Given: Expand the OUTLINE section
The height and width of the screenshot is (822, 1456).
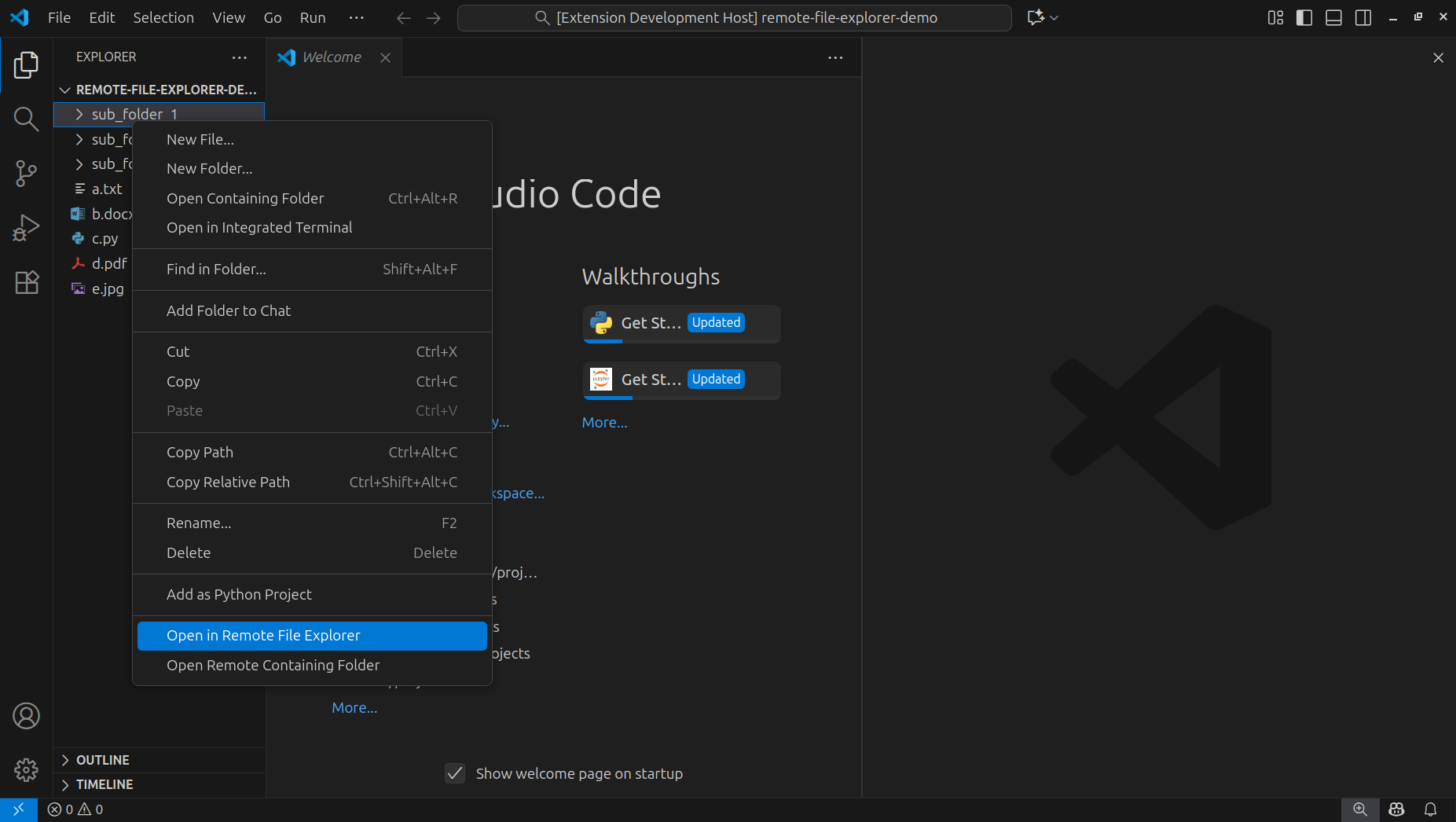Looking at the screenshot, I should pyautogui.click(x=159, y=760).
